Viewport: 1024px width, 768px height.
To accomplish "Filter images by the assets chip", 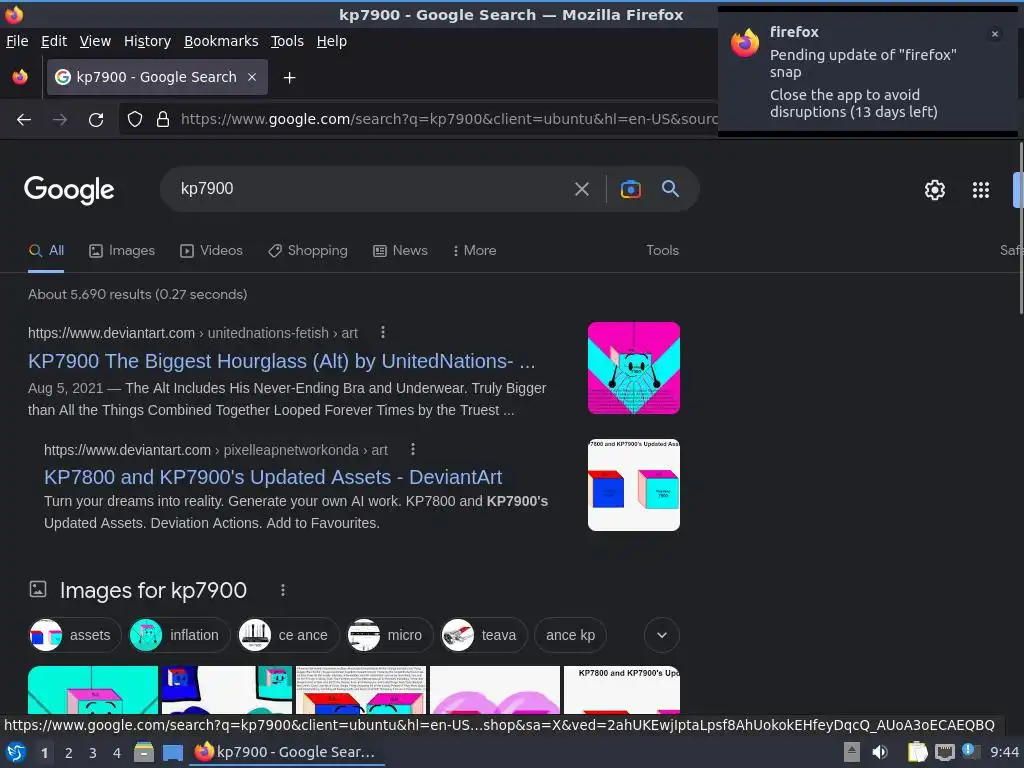I will [75, 635].
